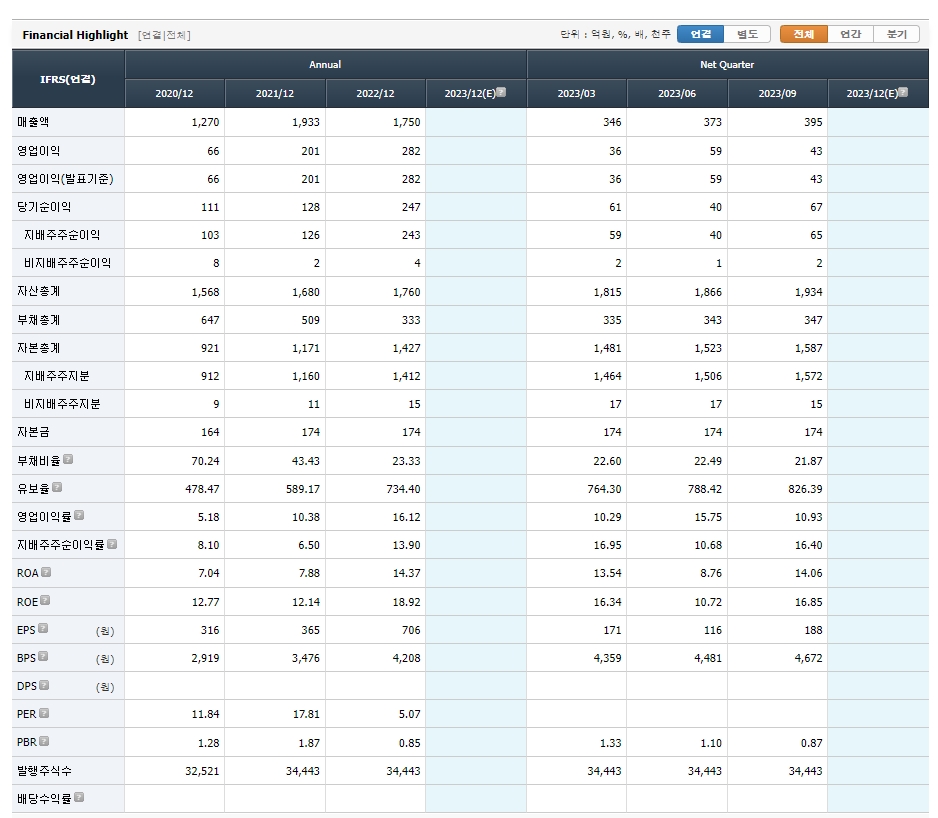Click help icon next to 배당수익률

pos(79,798)
